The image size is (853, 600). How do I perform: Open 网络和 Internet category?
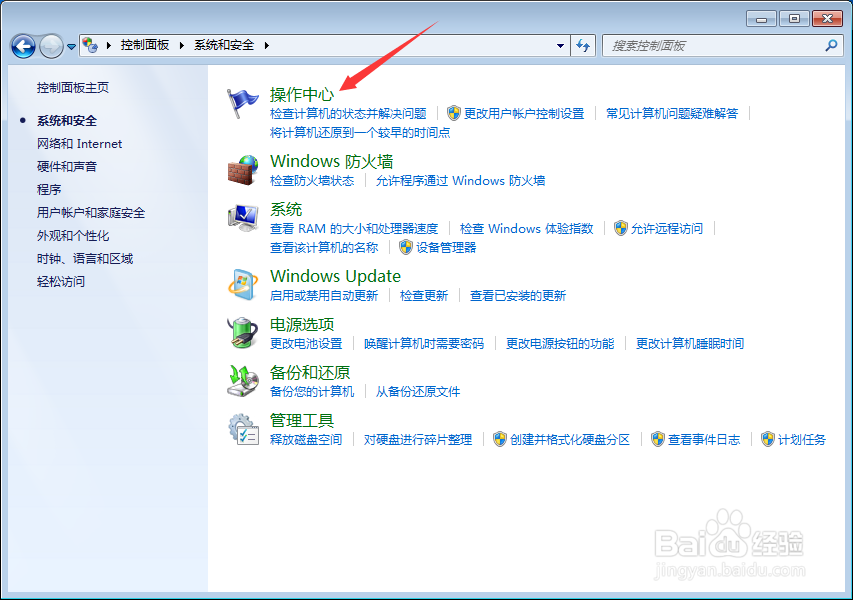[79, 144]
